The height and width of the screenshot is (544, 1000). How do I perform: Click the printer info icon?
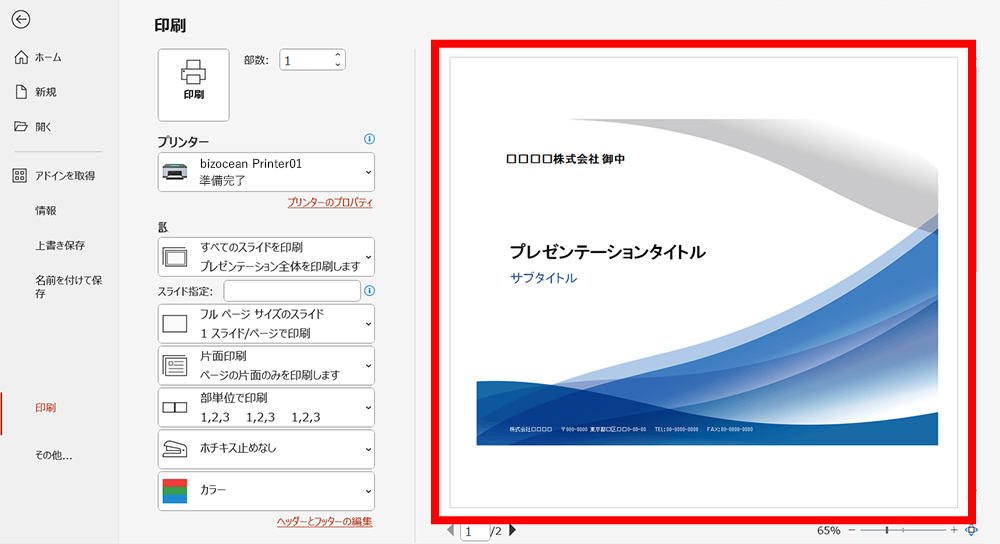pyautogui.click(x=369, y=139)
